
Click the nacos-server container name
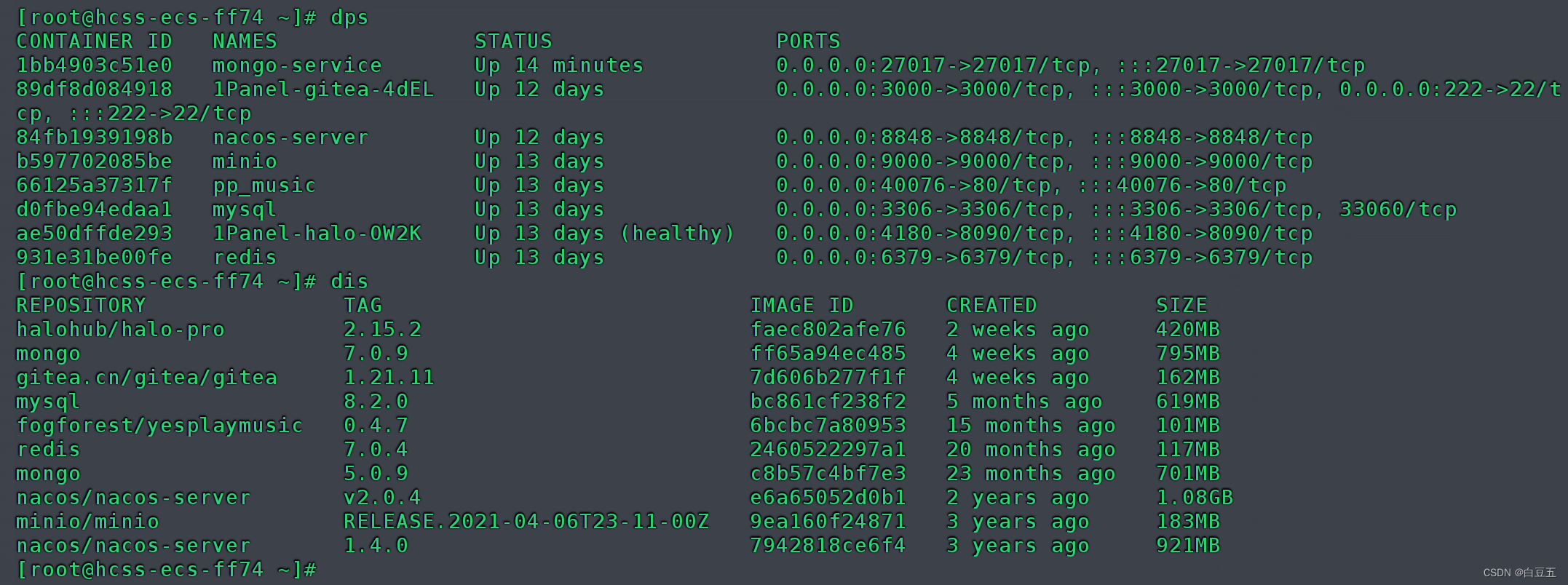point(290,138)
